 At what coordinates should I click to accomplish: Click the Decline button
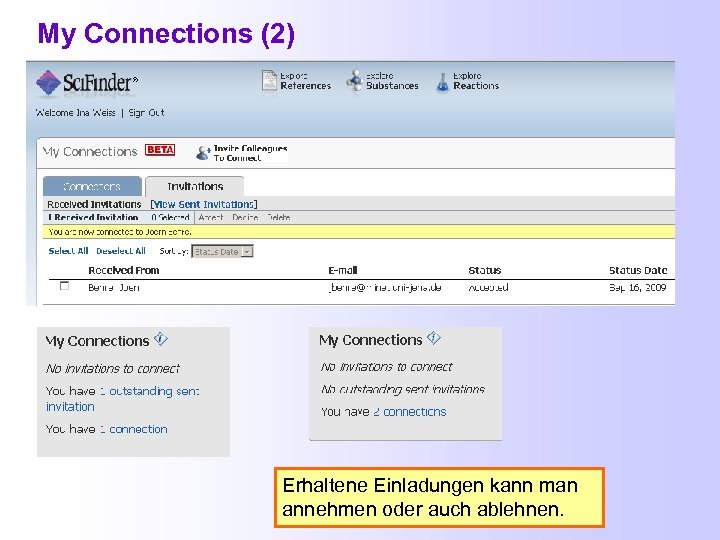[x=245, y=217]
